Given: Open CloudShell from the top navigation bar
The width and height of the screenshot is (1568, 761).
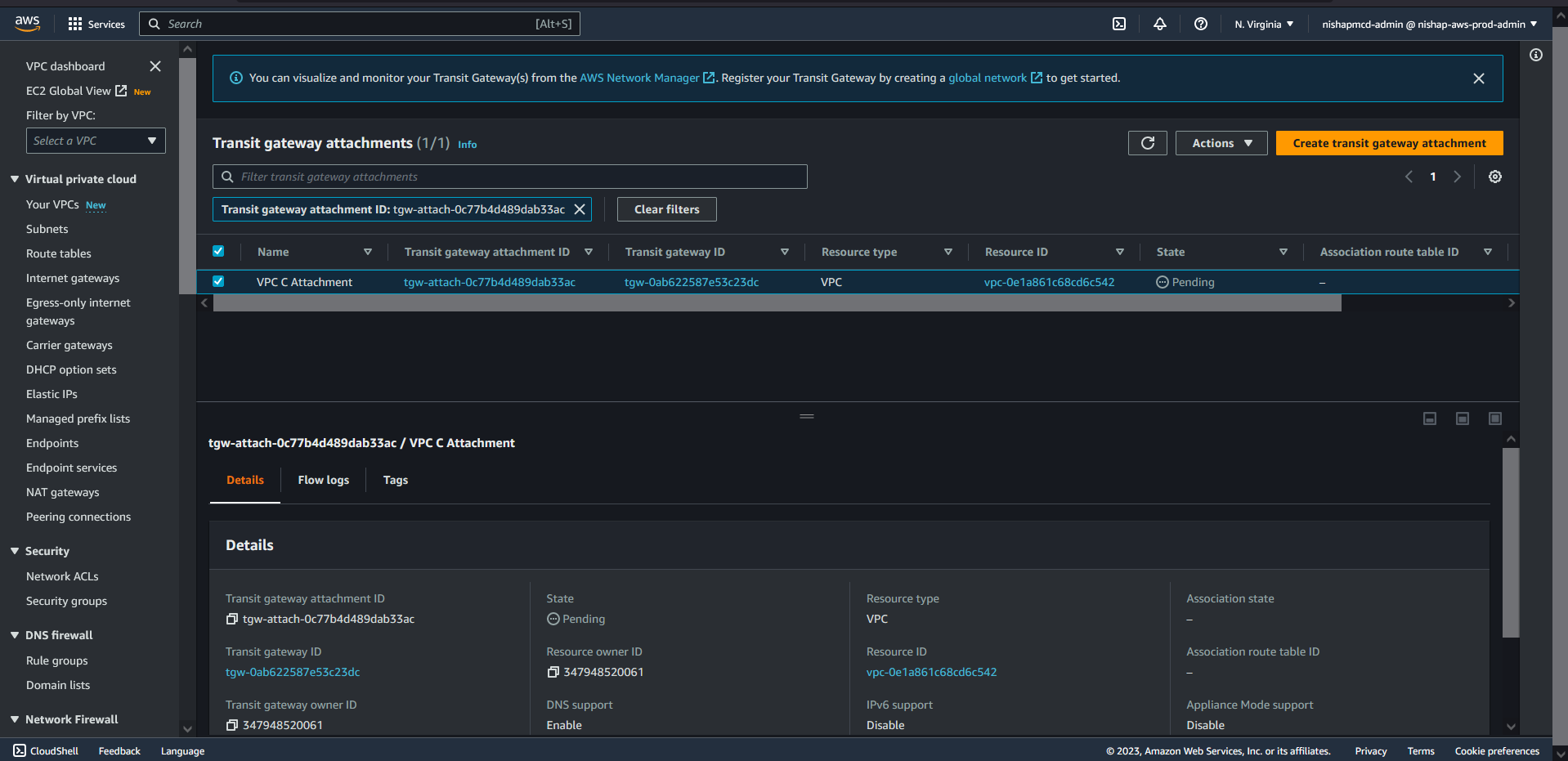Looking at the screenshot, I should (1119, 25).
